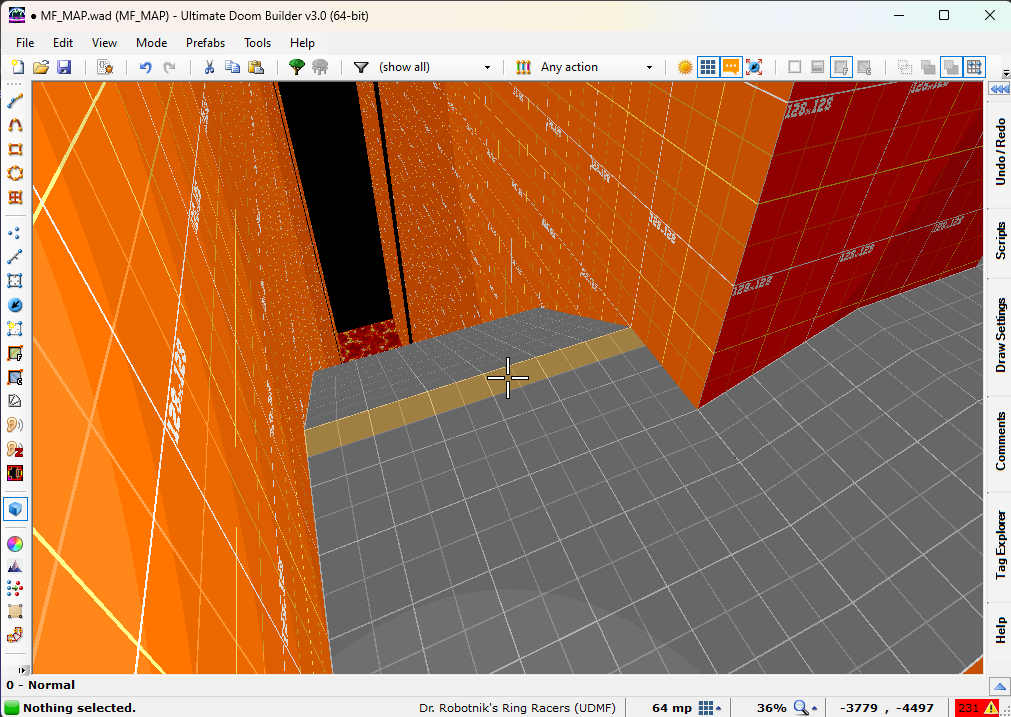Undo the last action
Image resolution: width=1011 pixels, height=717 pixels.
[146, 67]
